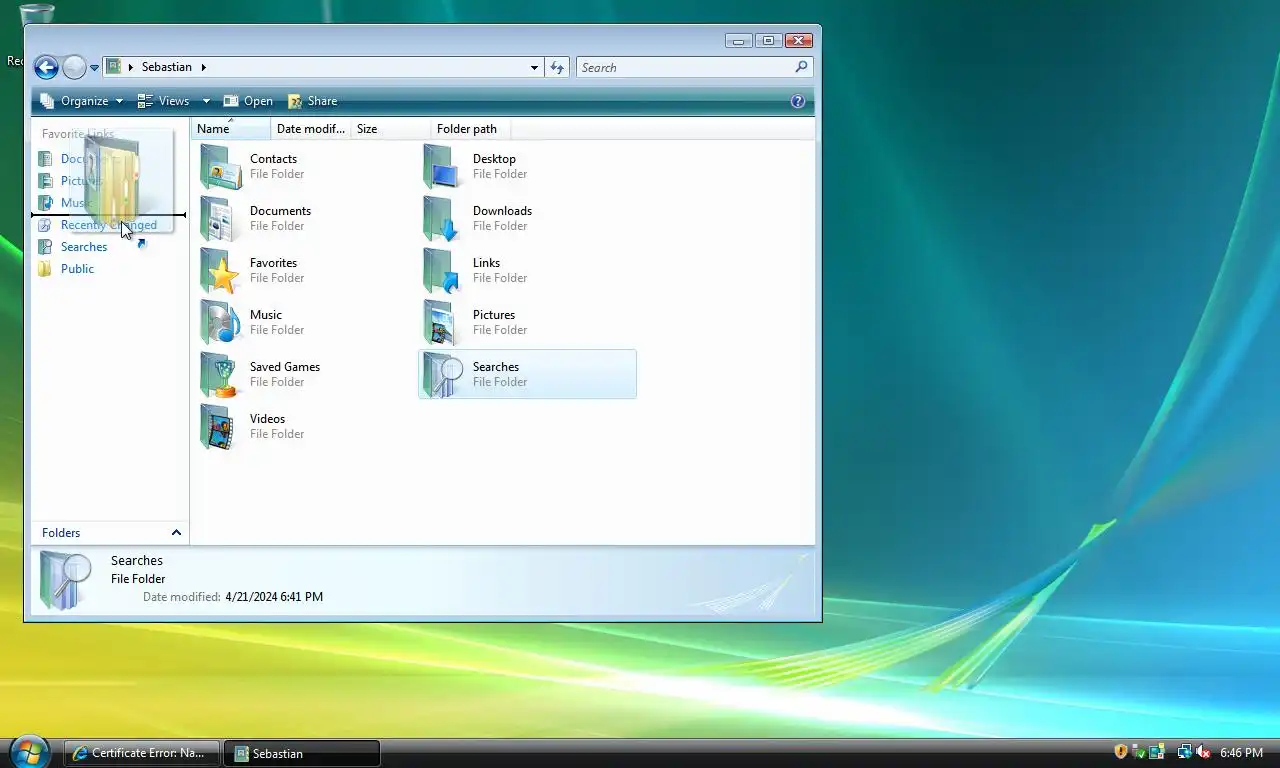1280x768 pixels.
Task: Select the Saved Games folder icon
Action: coord(221,374)
